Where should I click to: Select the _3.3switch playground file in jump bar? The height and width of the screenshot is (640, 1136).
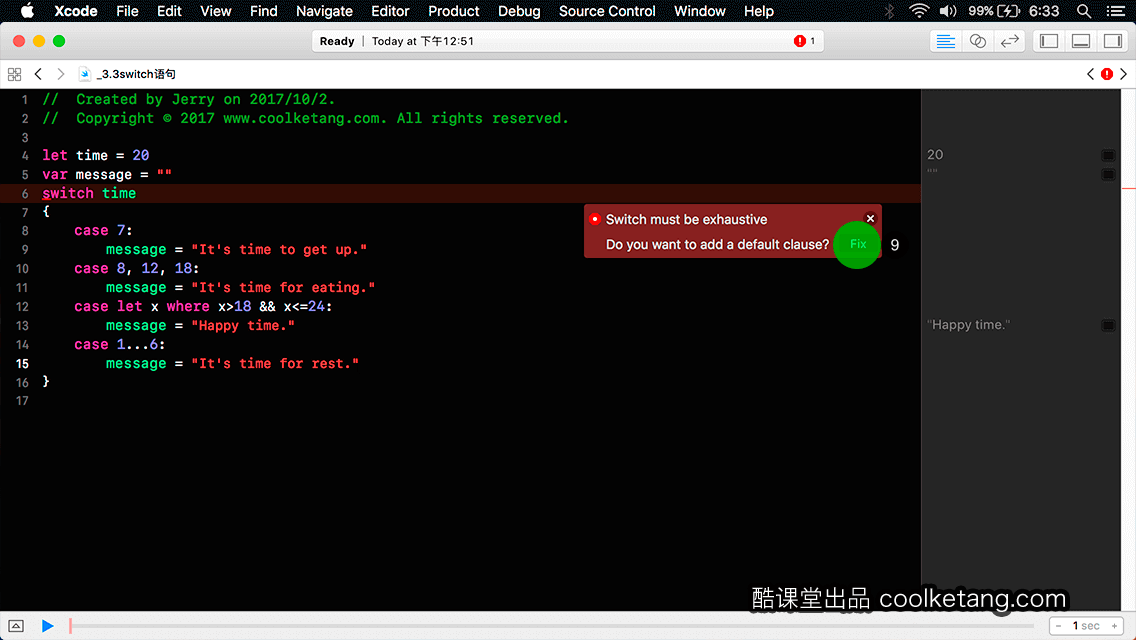click(128, 74)
